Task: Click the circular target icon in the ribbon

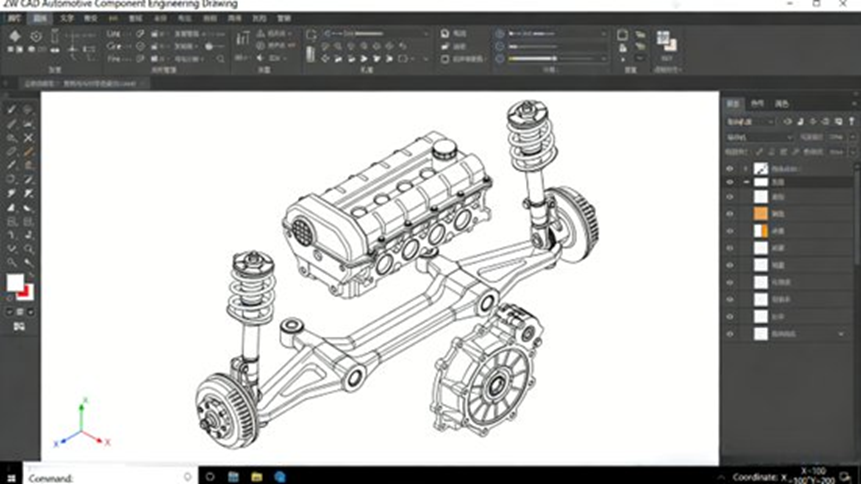Action: coord(37,37)
